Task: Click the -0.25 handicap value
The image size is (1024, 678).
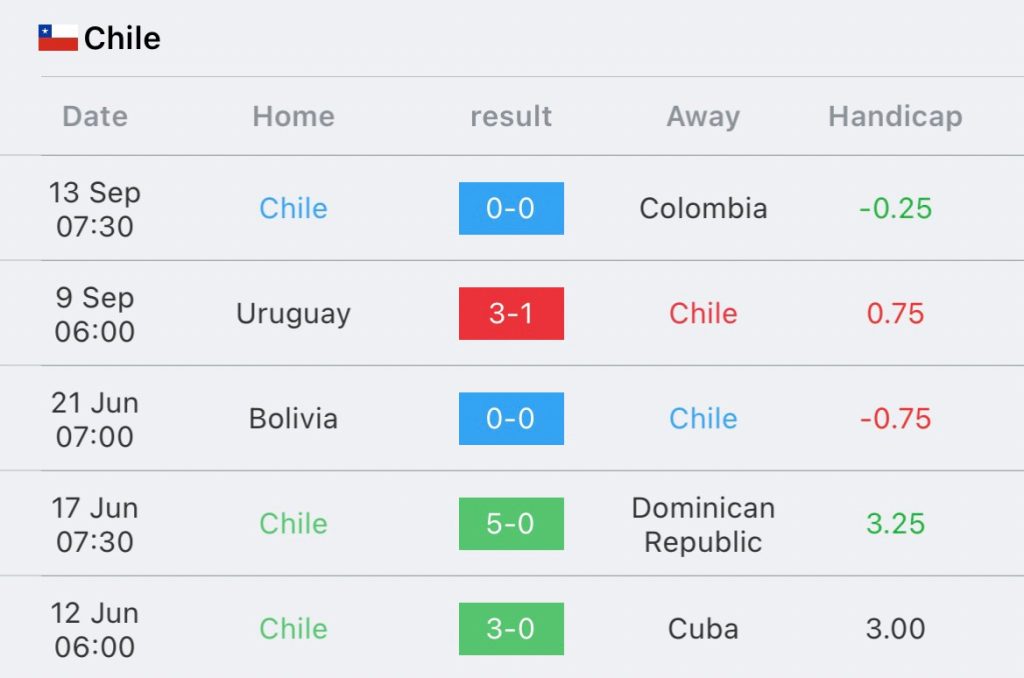Action: (x=895, y=208)
